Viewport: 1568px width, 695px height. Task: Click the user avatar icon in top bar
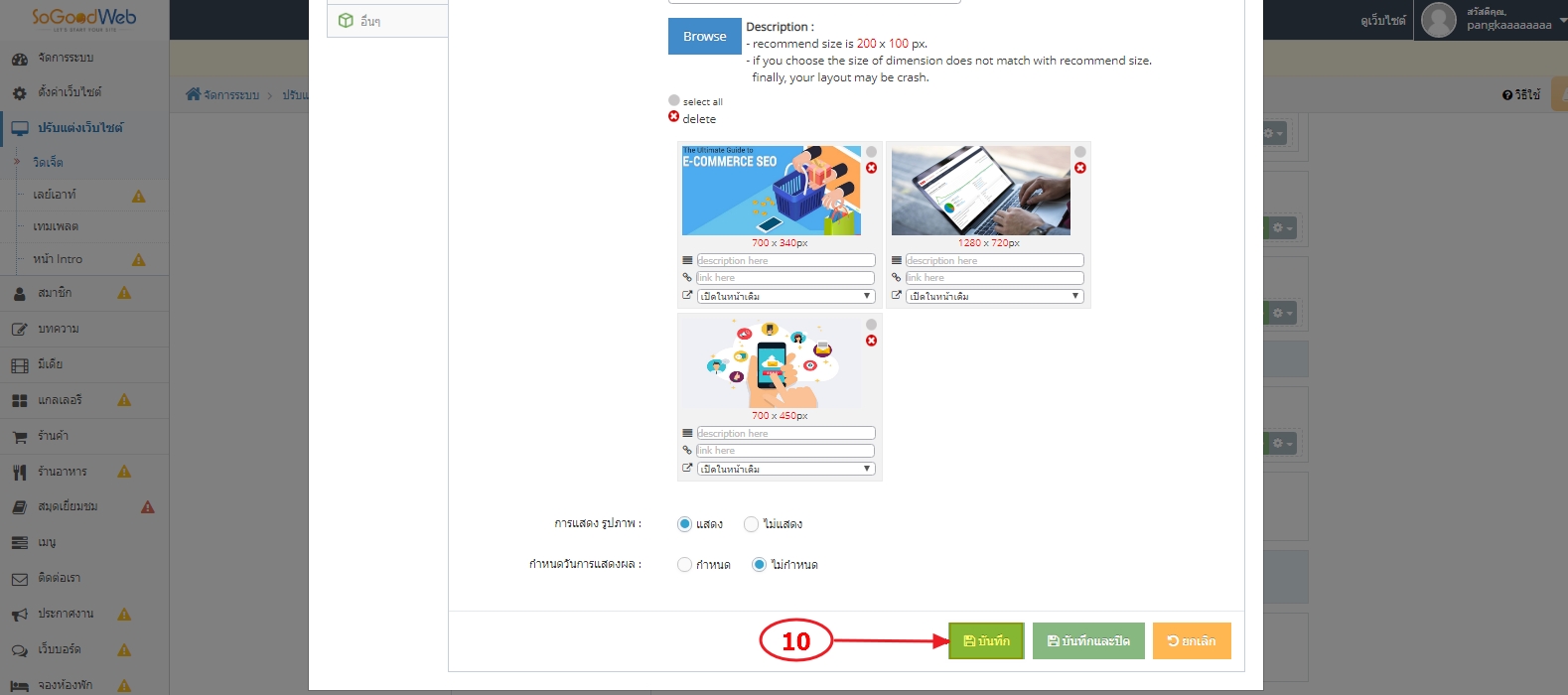click(1438, 20)
